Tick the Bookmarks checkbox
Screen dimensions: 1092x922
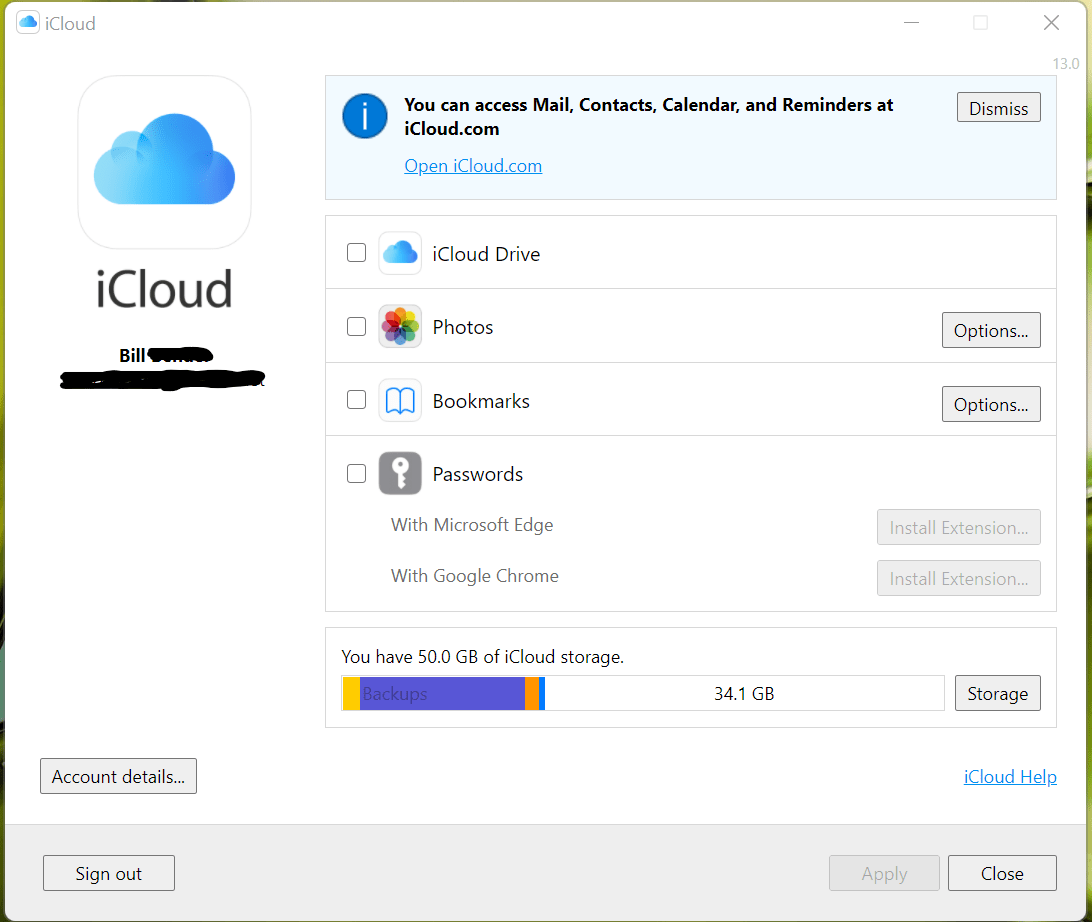[356, 400]
